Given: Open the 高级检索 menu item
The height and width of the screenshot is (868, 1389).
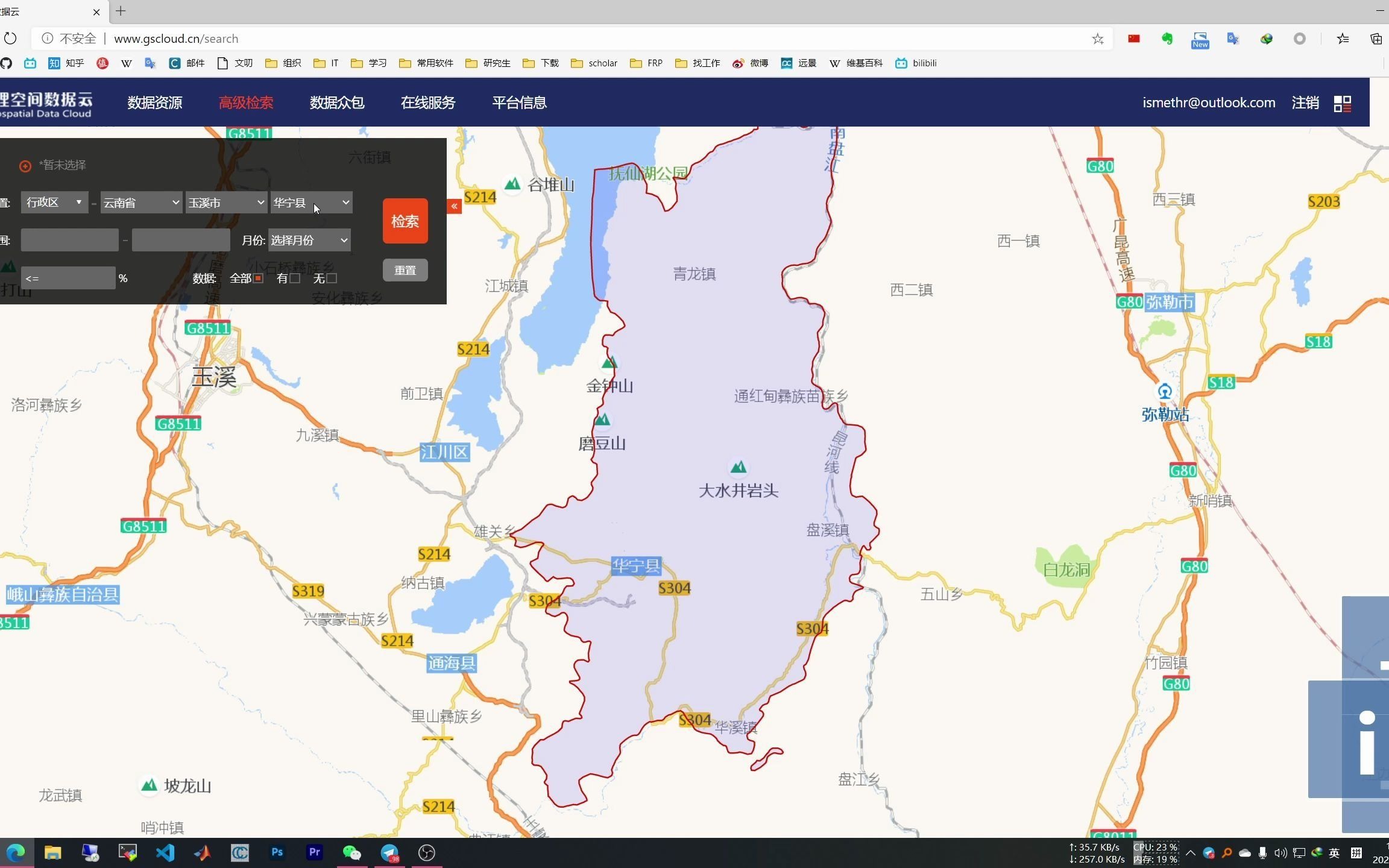Looking at the screenshot, I should tap(246, 103).
